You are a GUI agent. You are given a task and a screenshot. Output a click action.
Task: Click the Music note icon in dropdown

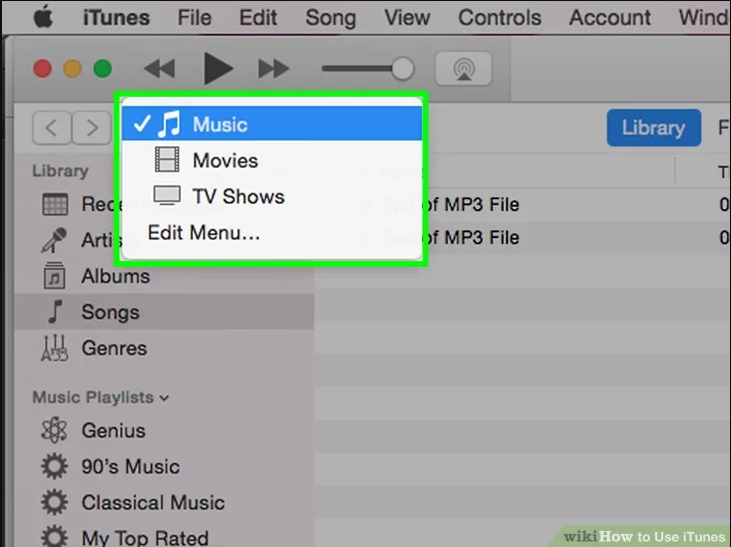169,124
